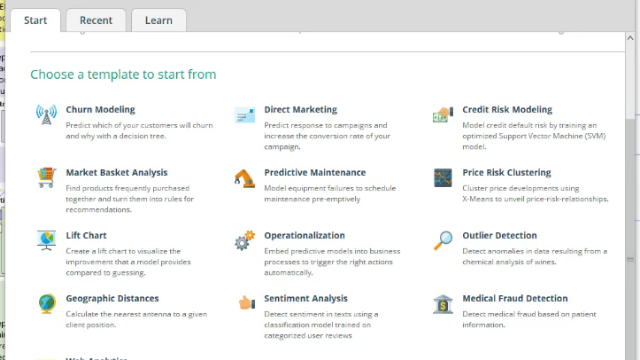Open the Geographic Distances template title
This screenshot has height=360, width=640.
pos(112,298)
